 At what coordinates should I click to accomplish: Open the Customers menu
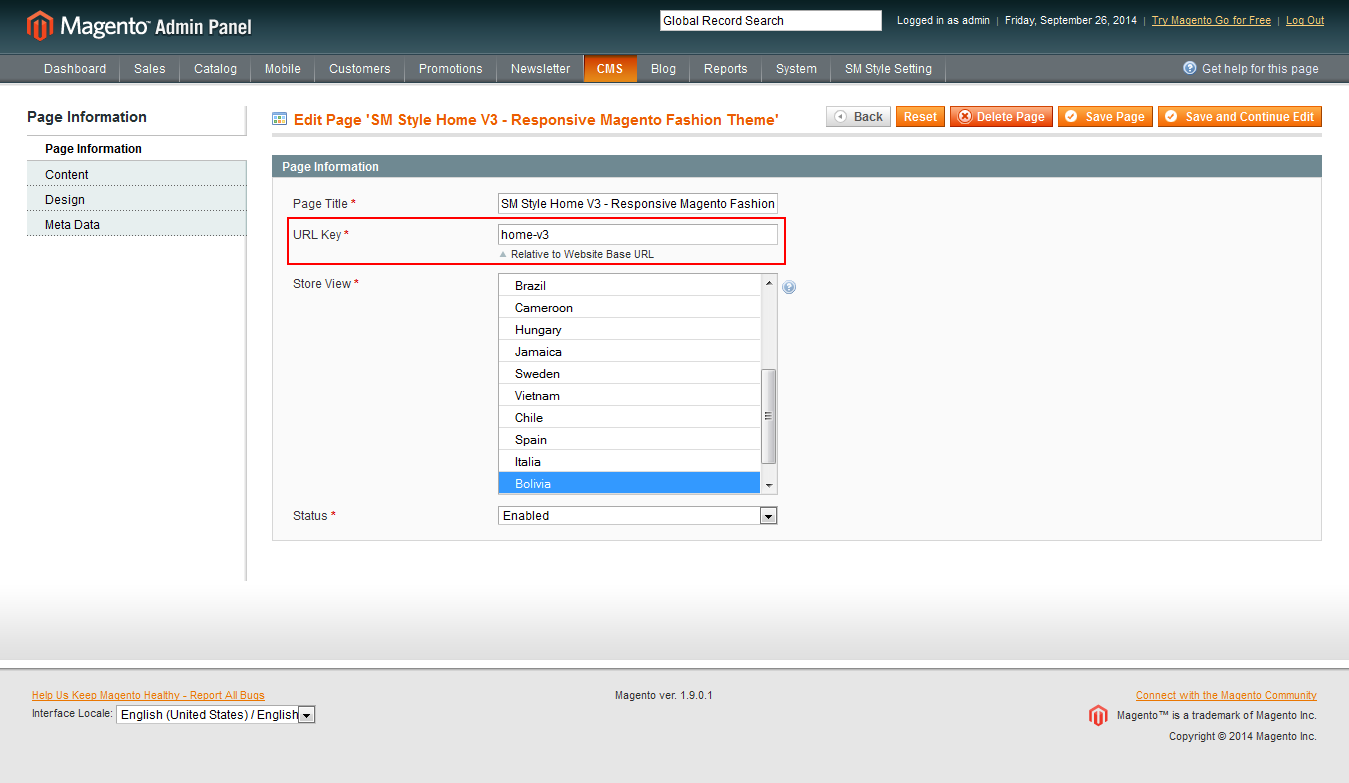coord(360,69)
